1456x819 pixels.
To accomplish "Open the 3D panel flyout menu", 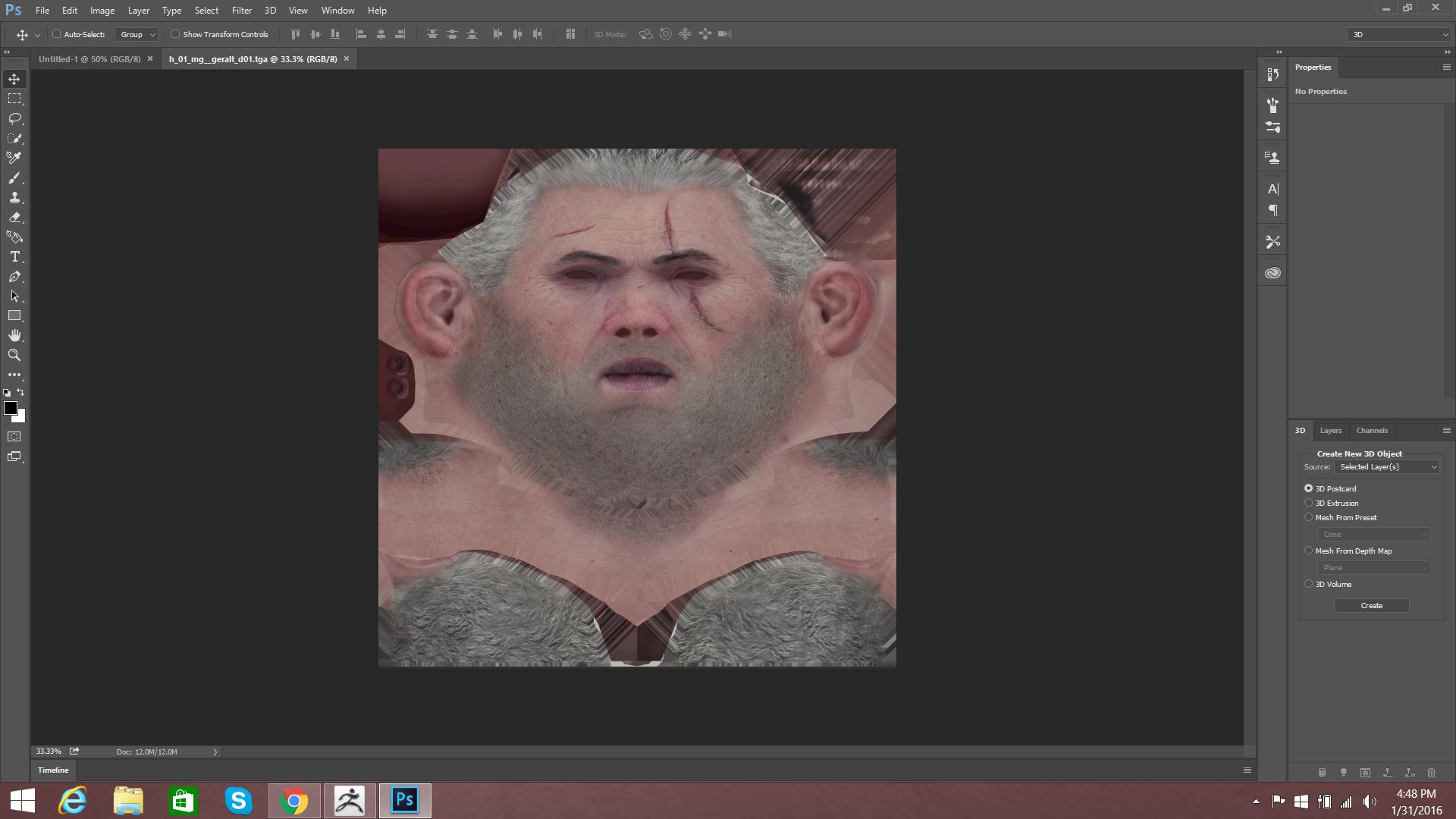I will 1446,431.
